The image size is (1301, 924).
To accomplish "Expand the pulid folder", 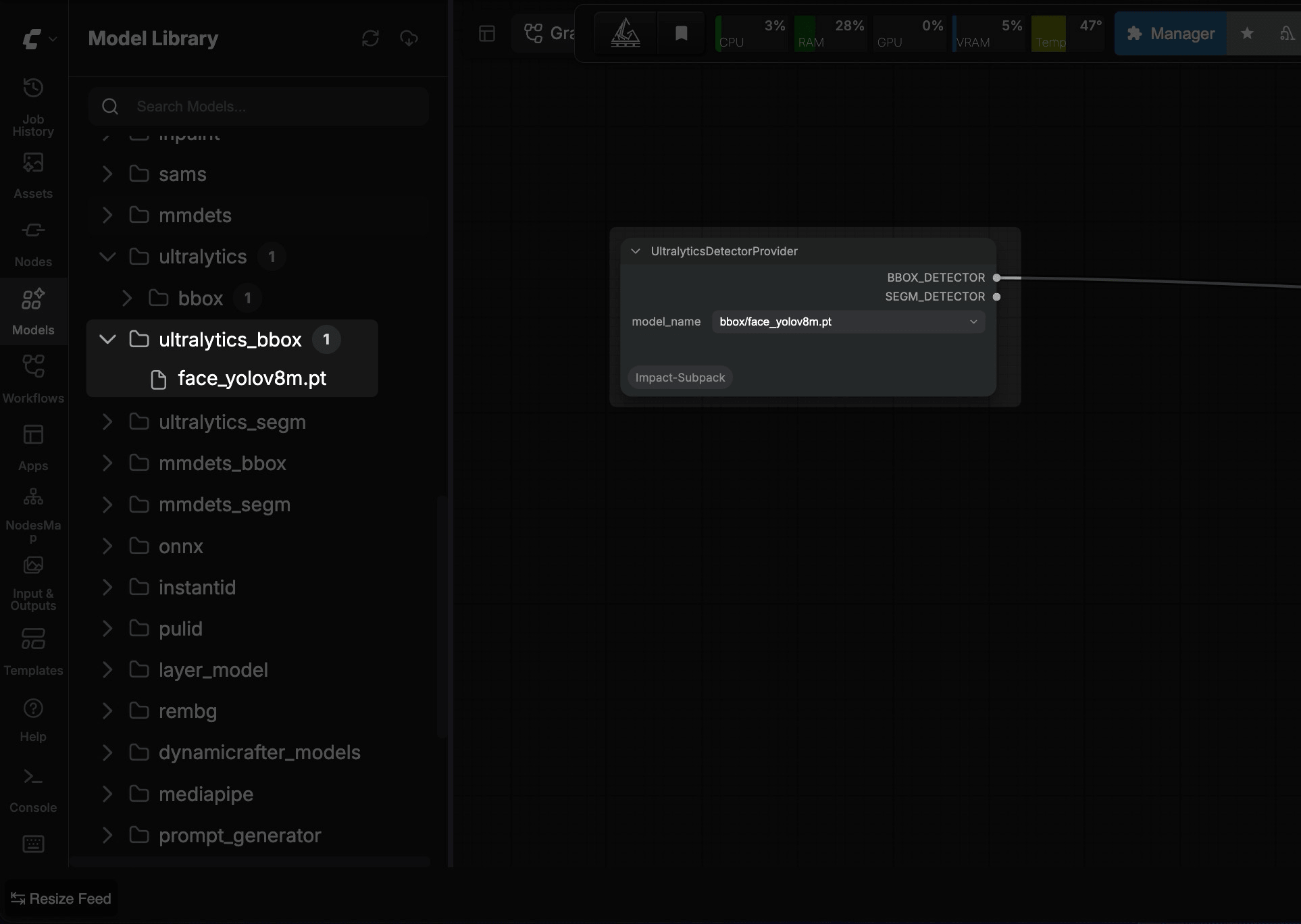I will click(107, 629).
